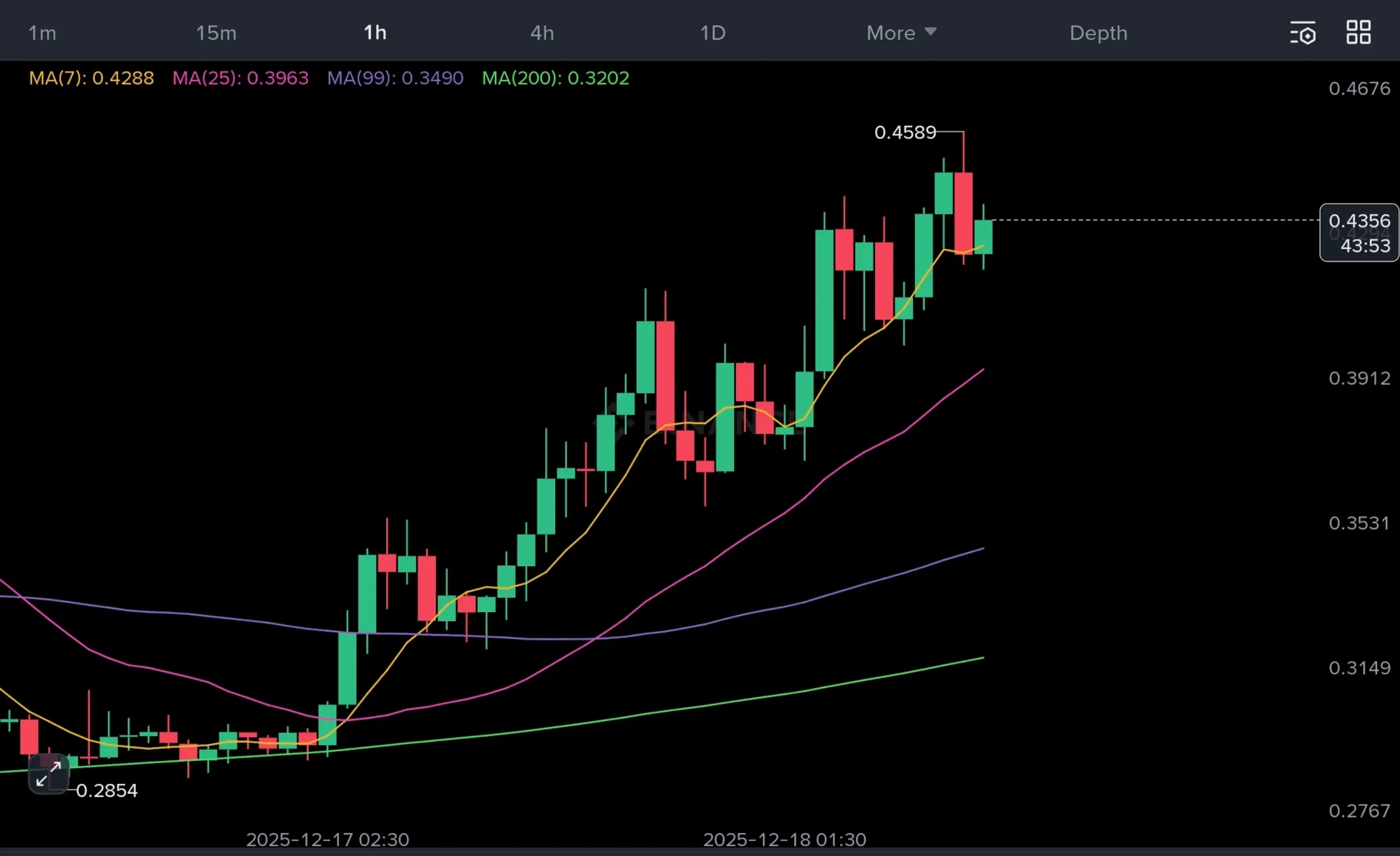Click the MA(99) indicator label
Screen dimensions: 1400x856
[x=395, y=78]
